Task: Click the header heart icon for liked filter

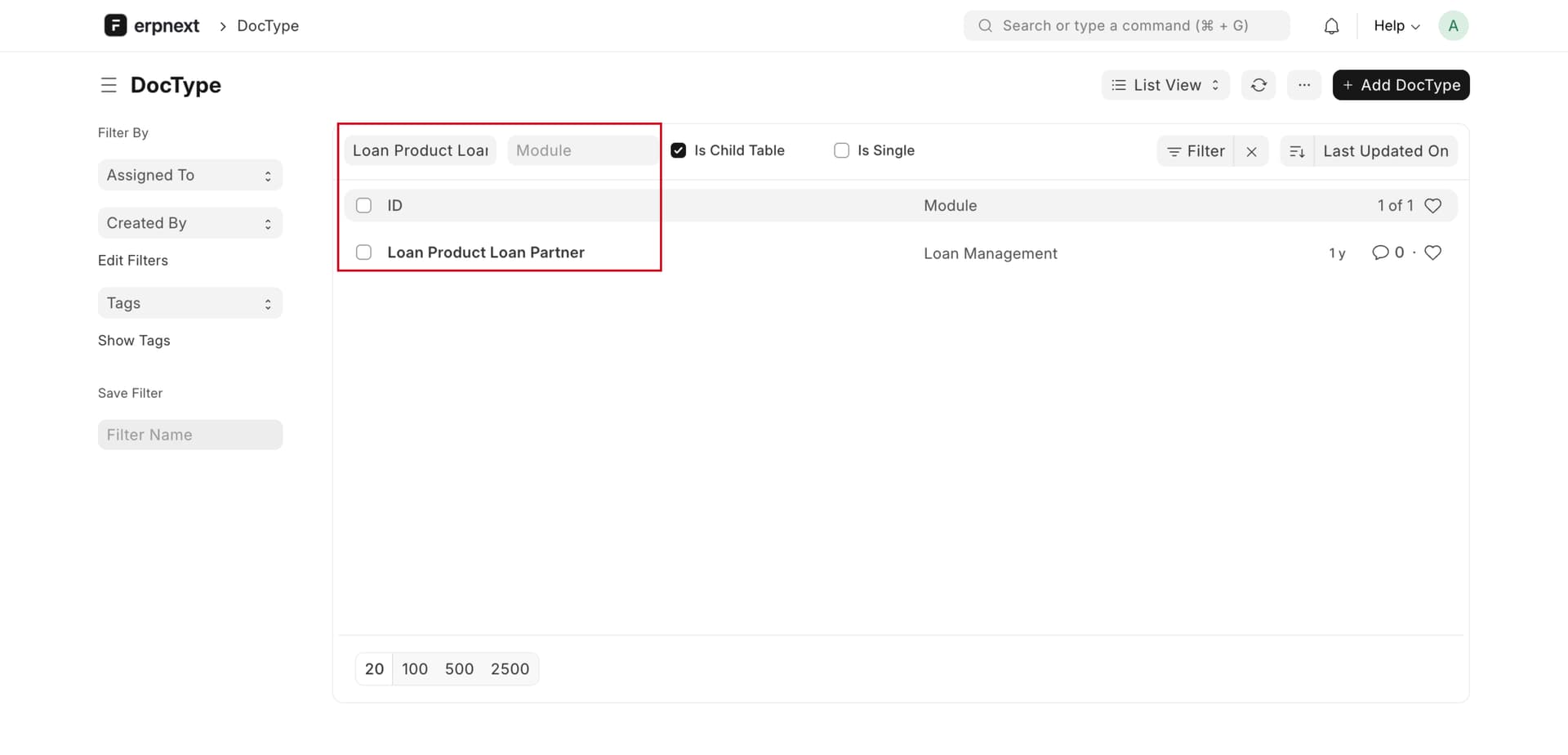Action: (1432, 206)
